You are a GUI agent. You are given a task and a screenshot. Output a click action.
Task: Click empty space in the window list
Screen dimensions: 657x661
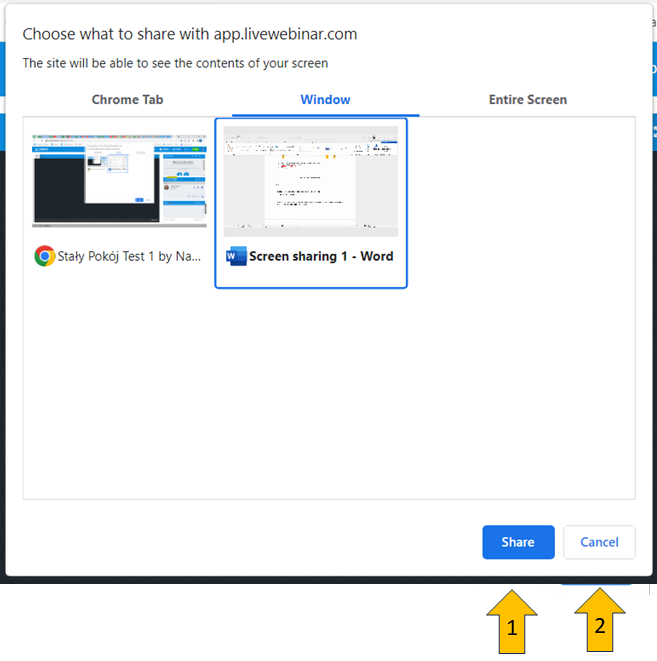pyautogui.click(x=328, y=400)
